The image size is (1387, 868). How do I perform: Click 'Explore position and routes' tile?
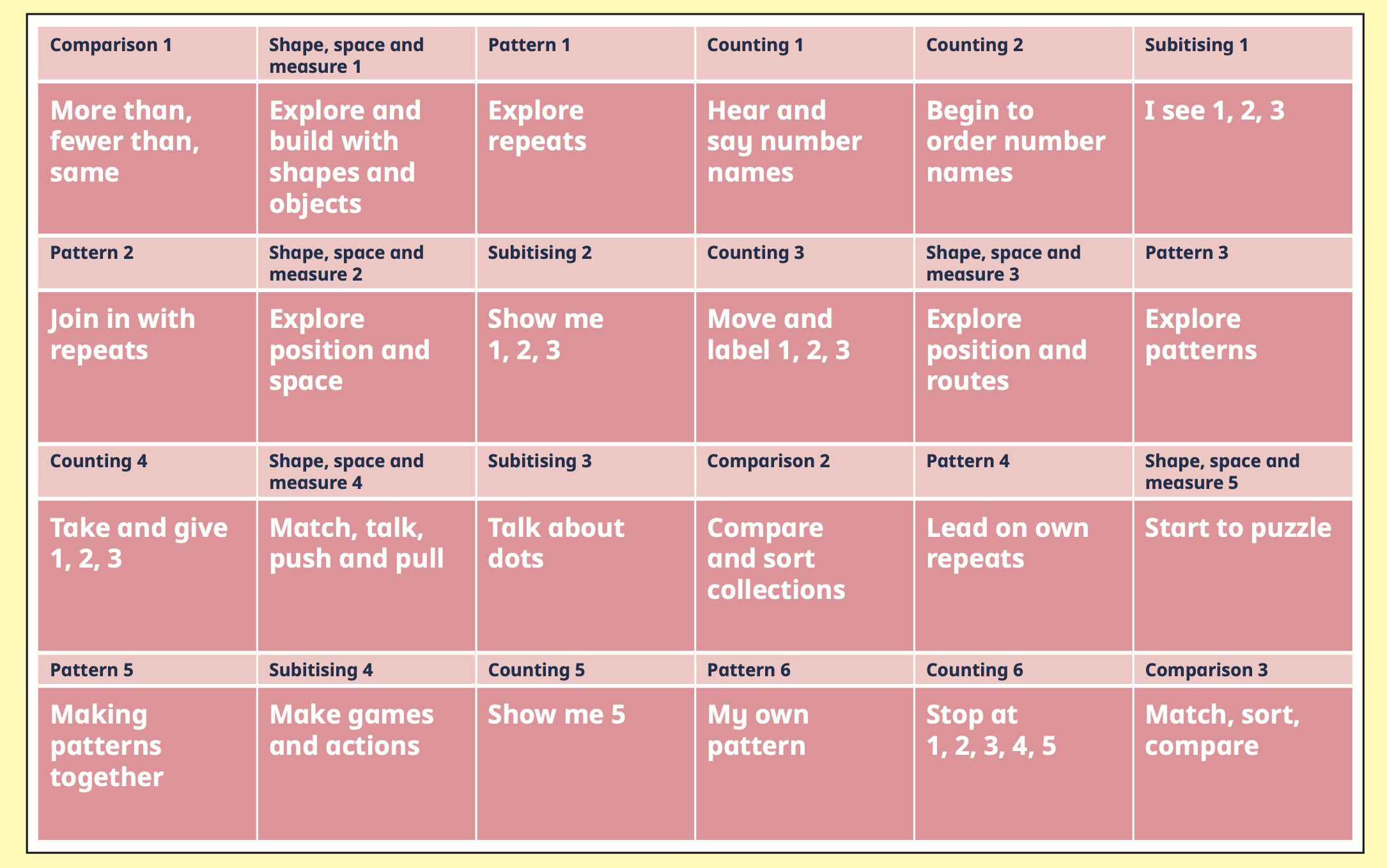pos(1023,366)
